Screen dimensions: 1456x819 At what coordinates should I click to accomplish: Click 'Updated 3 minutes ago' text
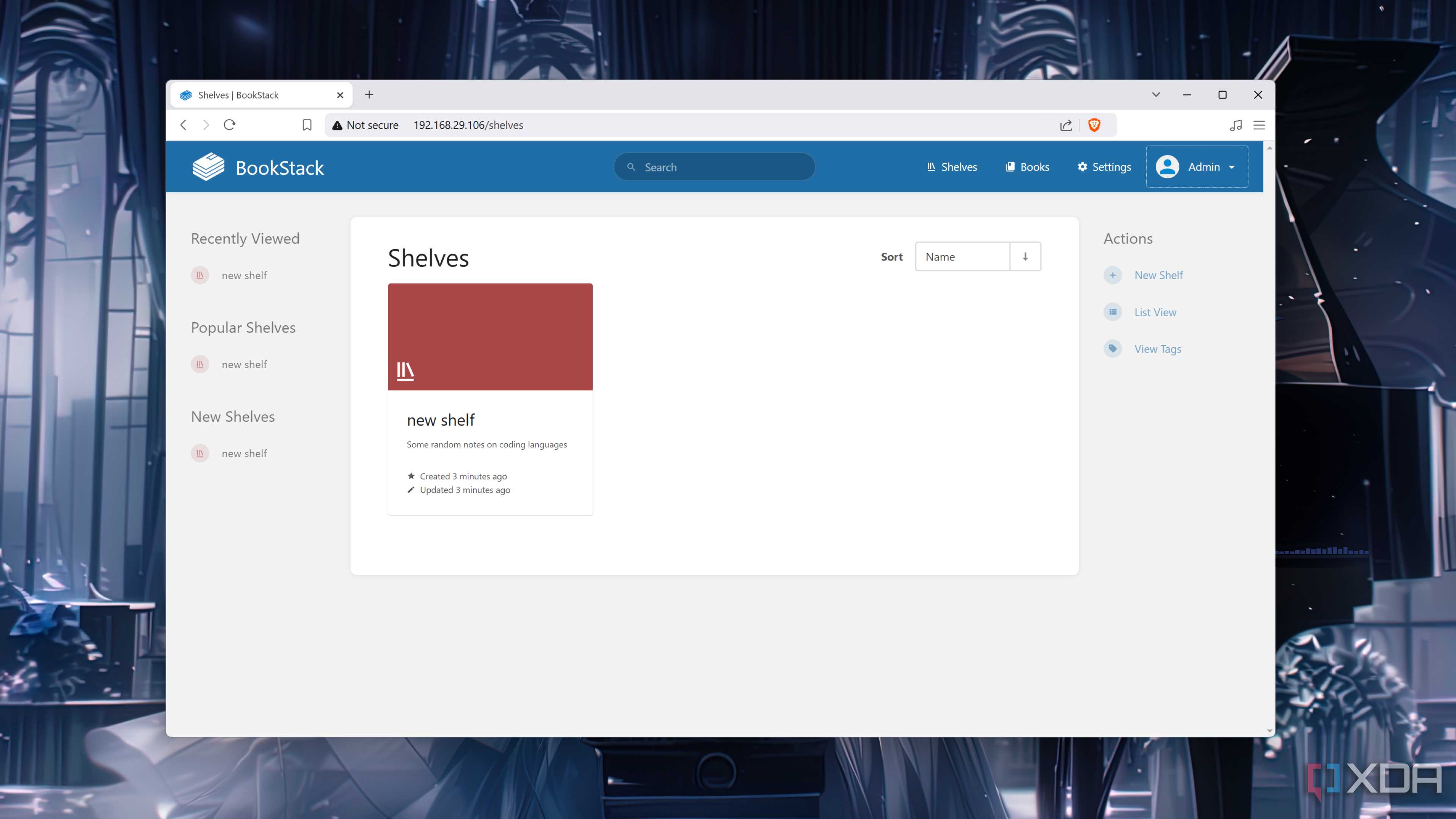click(x=464, y=490)
